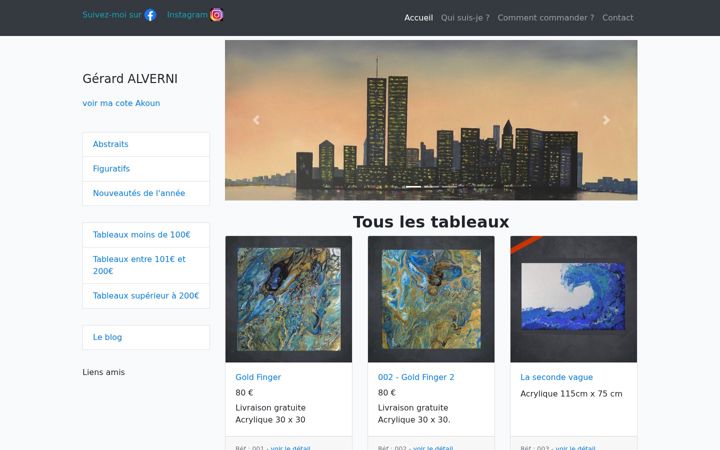Image resolution: width=720 pixels, height=450 pixels.
Task: Filter by 'Tableaux entre 101€ et 200€'
Action: pyautogui.click(x=146, y=265)
